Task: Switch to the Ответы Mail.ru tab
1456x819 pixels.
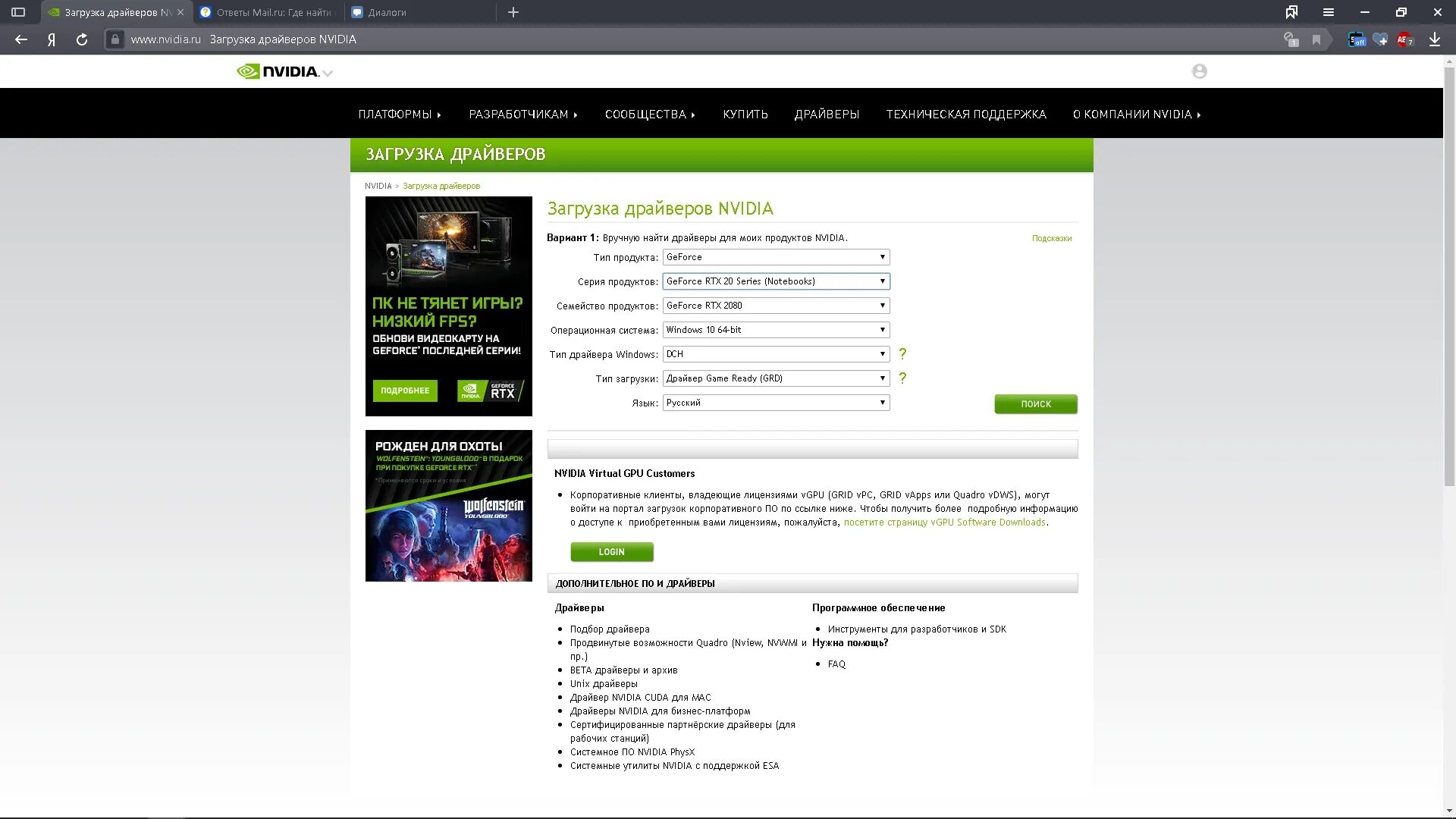Action: 266,12
